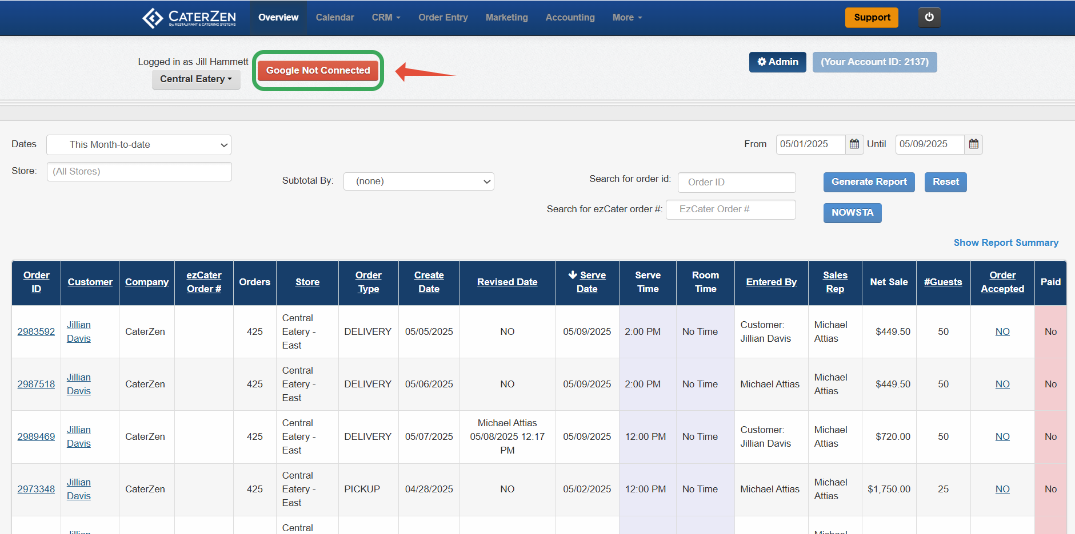Click the CaterZen logo
This screenshot has width=1075, height=534.
[191, 18]
